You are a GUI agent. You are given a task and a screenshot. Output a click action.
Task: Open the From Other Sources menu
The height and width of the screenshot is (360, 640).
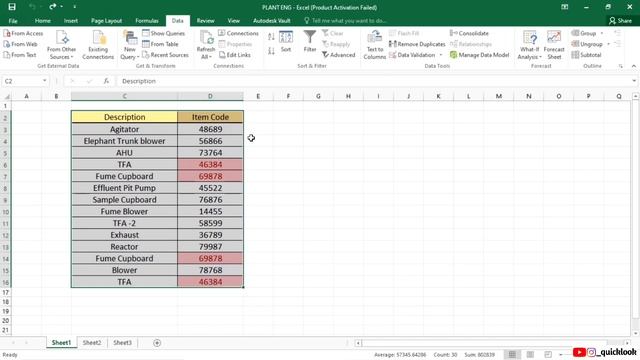click(62, 45)
